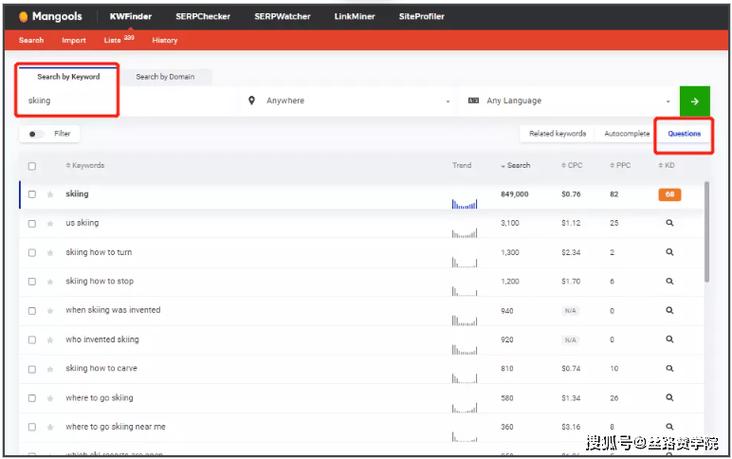Click the Mangools logo
Screen dimensions: 732x459
click(50, 16)
